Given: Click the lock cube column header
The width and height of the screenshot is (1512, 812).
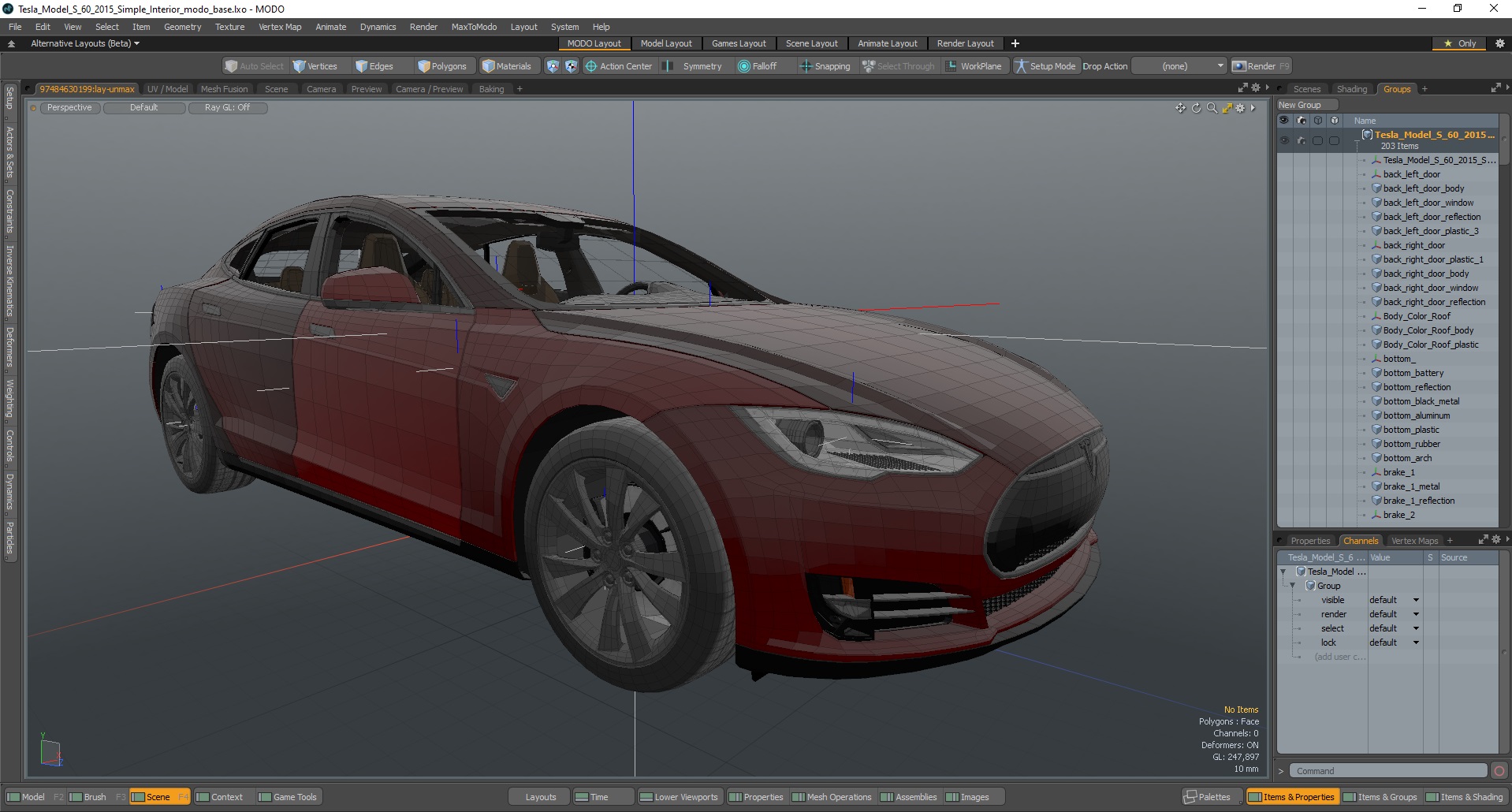Looking at the screenshot, I should click(1335, 121).
